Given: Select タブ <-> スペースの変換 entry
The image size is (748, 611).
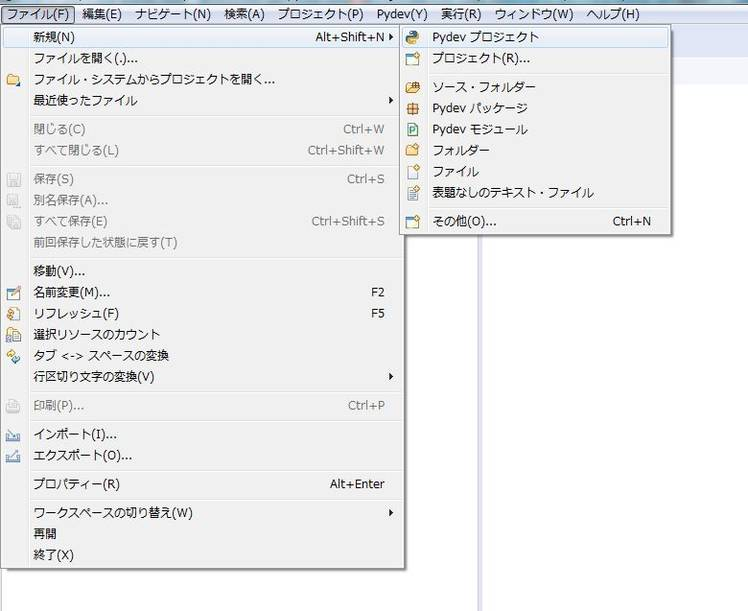Looking at the screenshot, I should click(x=202, y=356).
